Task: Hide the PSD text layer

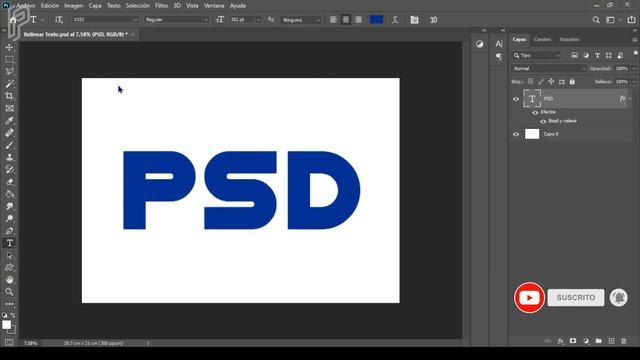Action: [x=516, y=99]
